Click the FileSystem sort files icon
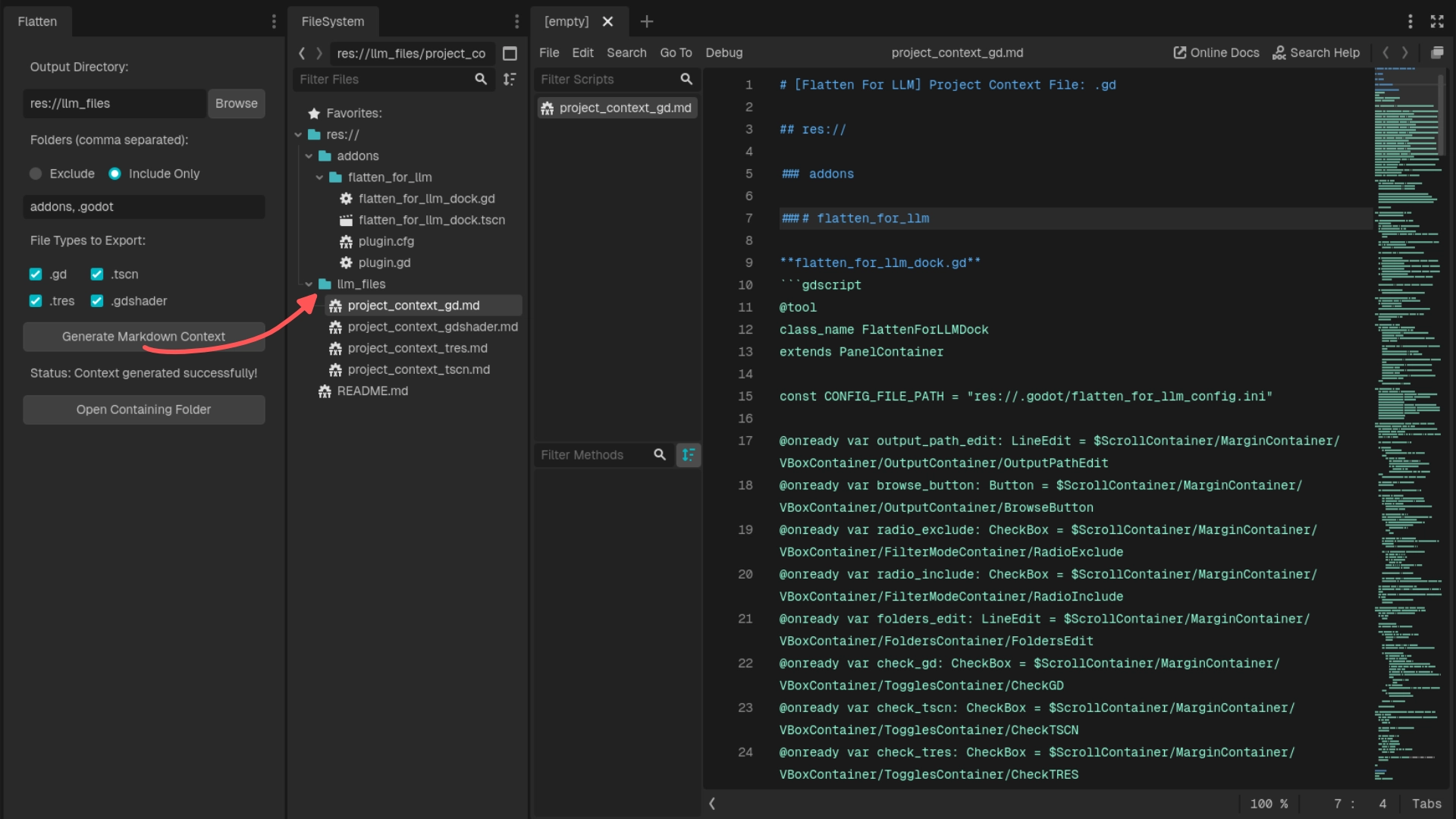Viewport: 1456px width, 819px height. [x=510, y=79]
